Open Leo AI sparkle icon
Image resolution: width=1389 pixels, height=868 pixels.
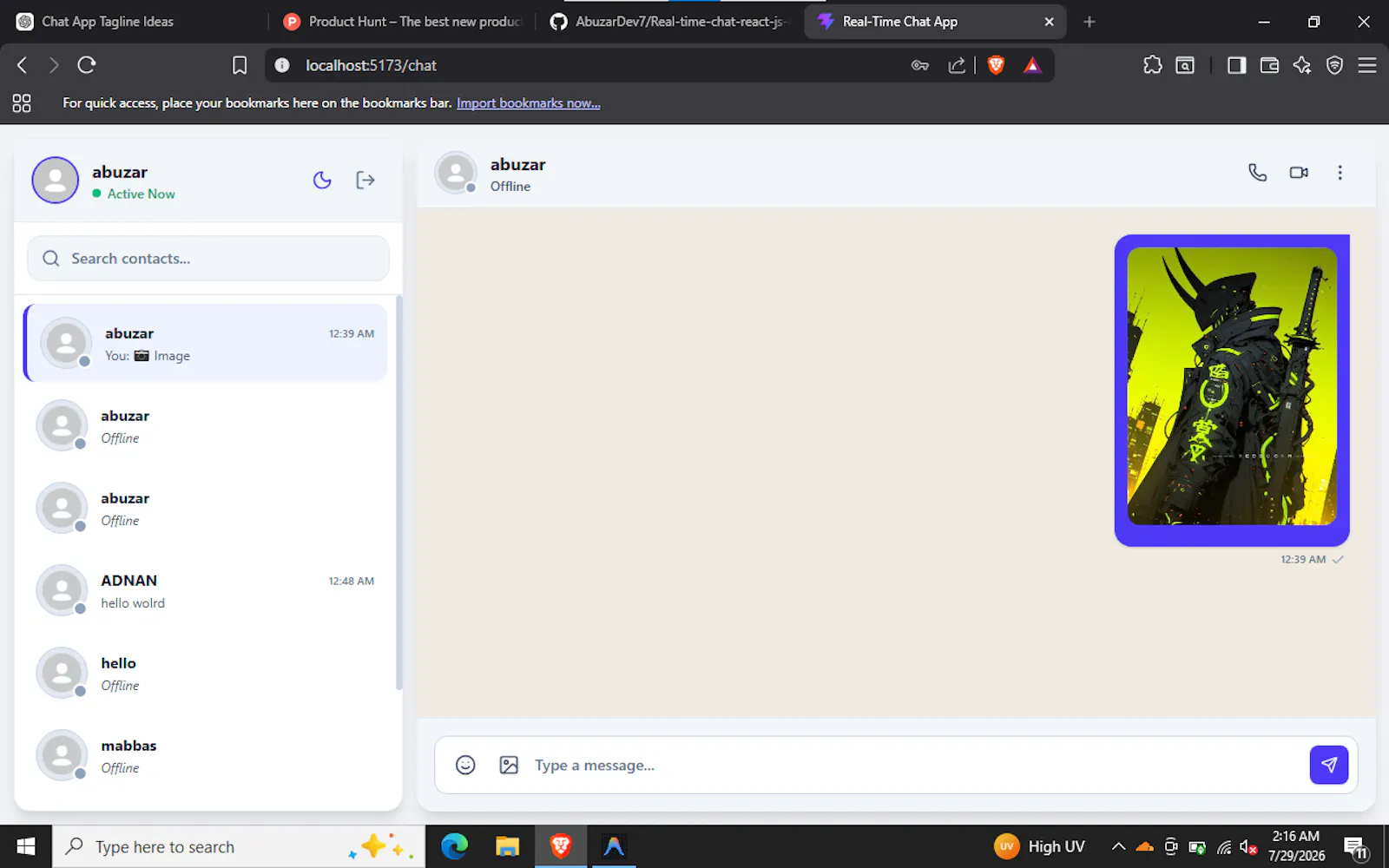[1302, 65]
